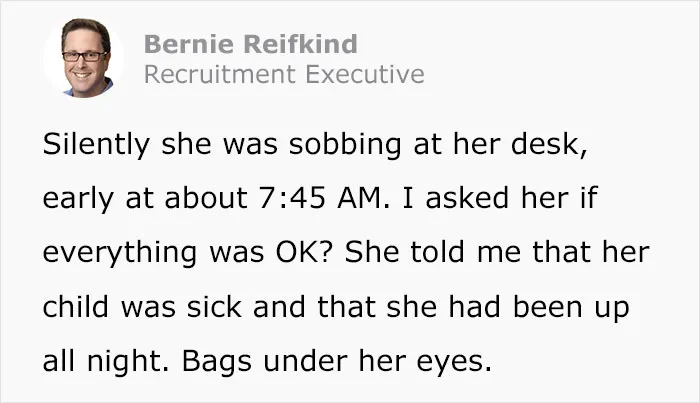Screen dimensions: 700x403
Task: Click the word child in fourth line
Action: coord(76,307)
